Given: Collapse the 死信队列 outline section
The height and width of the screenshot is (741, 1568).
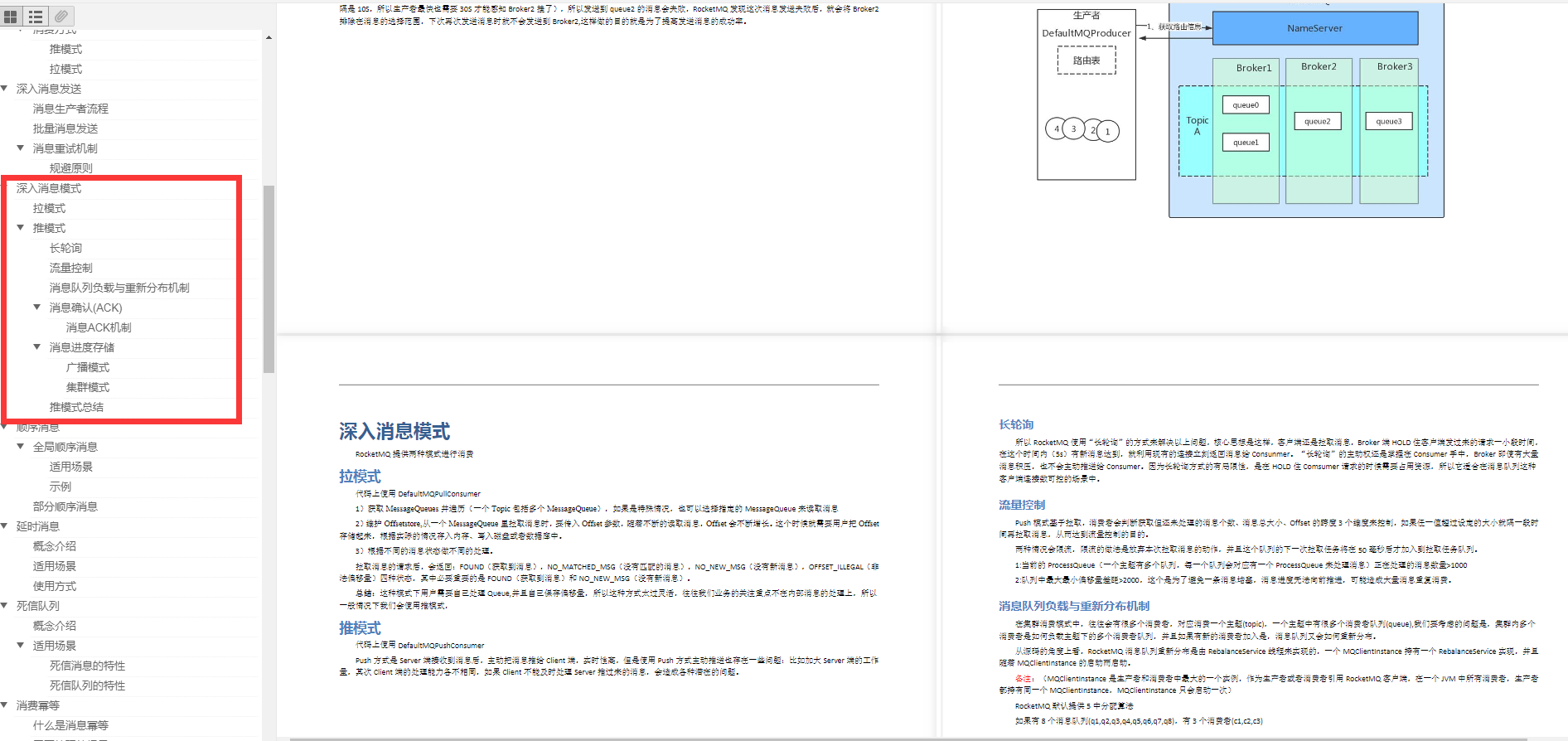Looking at the screenshot, I should coord(5,606).
